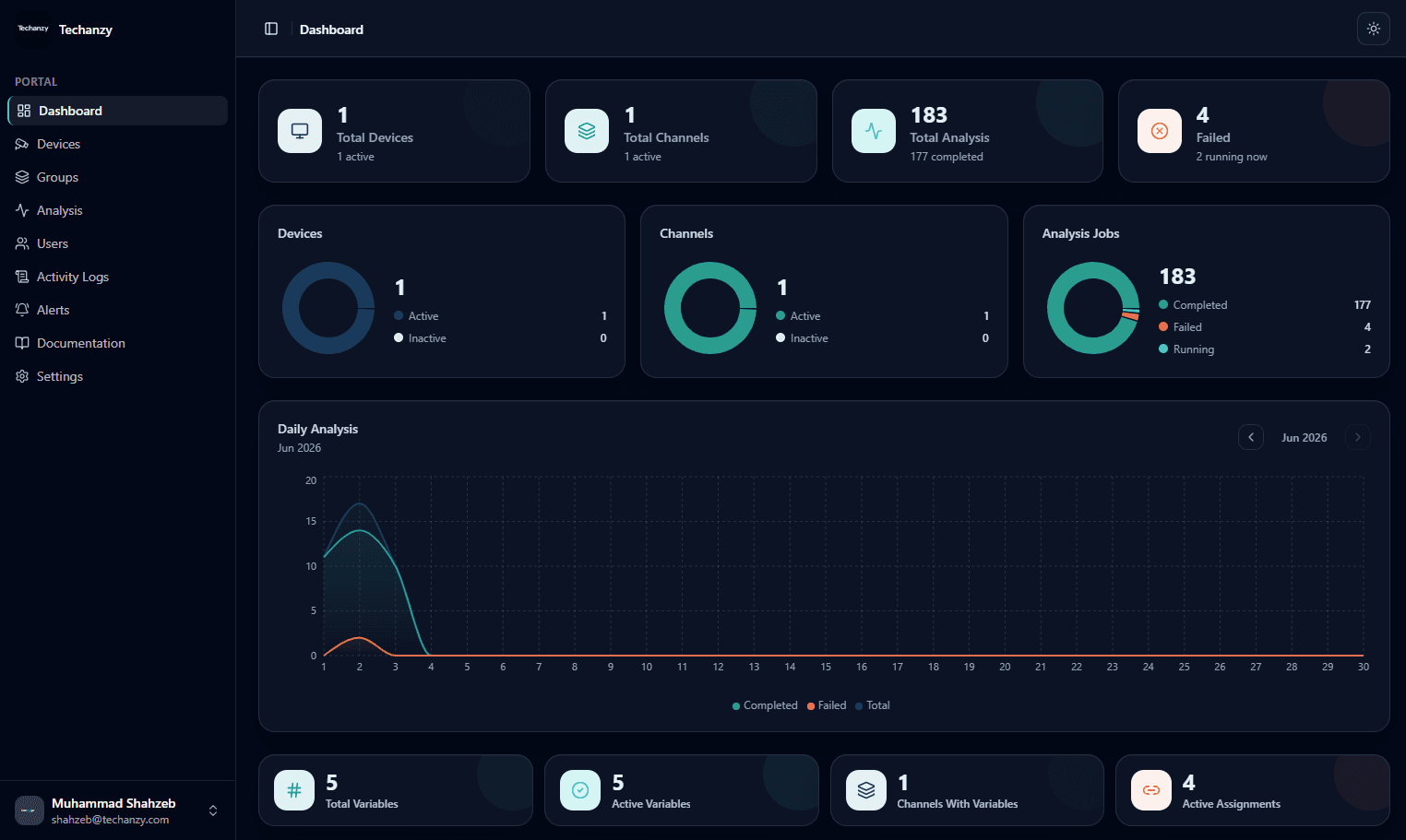The width and height of the screenshot is (1406, 840).
Task: Click the Jun 2026 month selector label
Action: point(1305,438)
